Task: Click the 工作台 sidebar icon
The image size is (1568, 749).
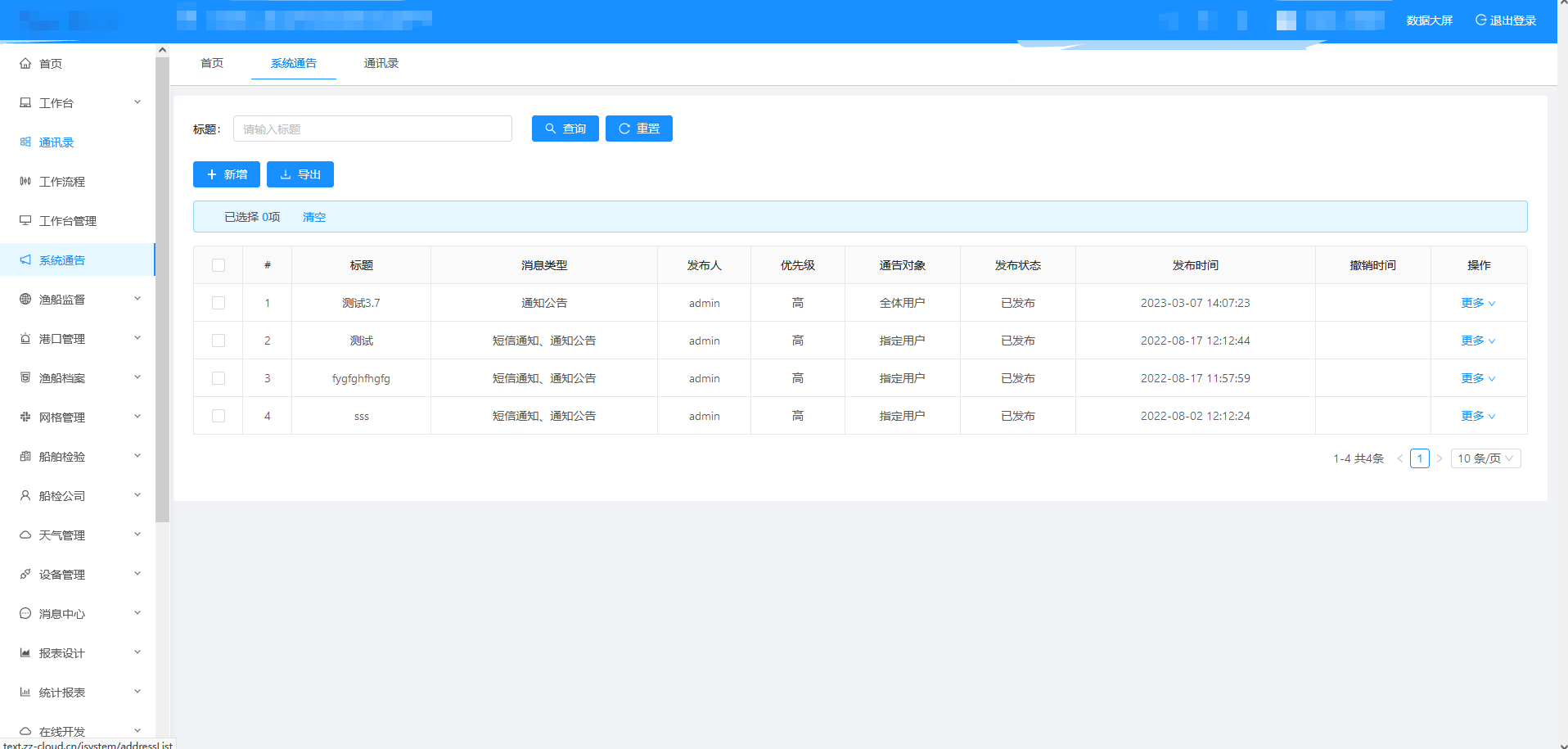Action: tap(25, 102)
